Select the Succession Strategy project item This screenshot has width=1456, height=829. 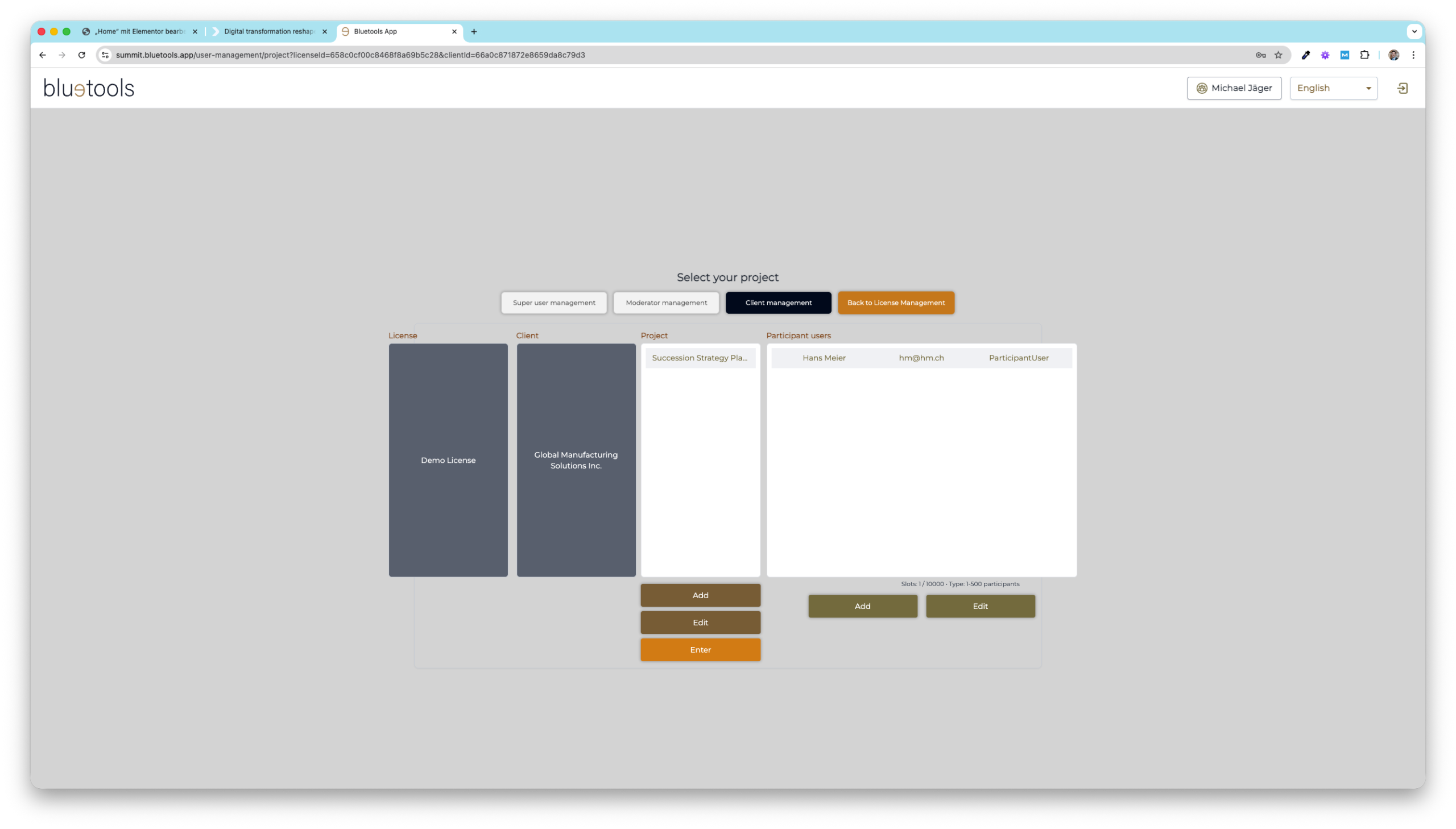coord(700,358)
